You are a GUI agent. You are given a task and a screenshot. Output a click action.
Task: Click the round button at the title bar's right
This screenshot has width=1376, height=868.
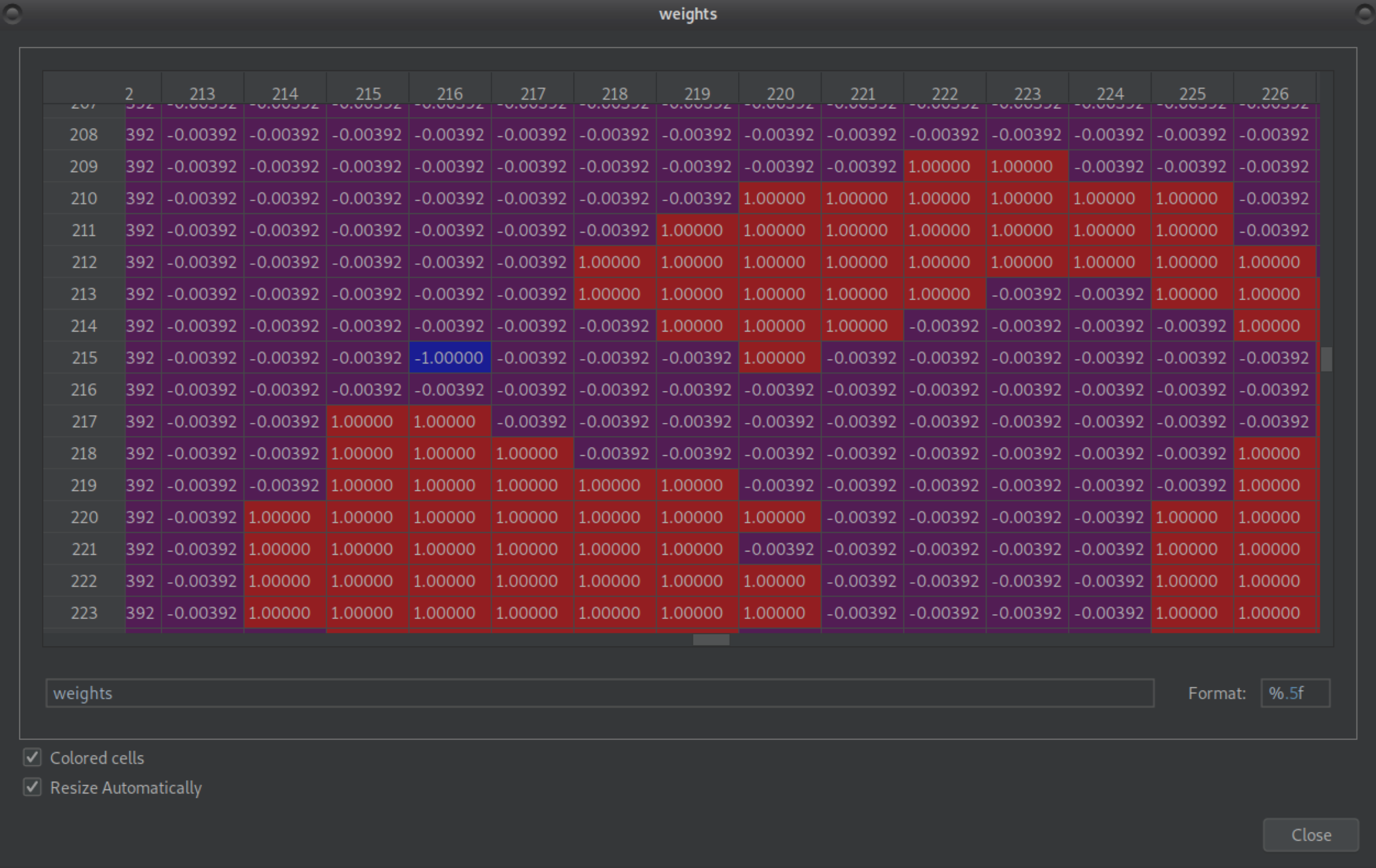[x=1365, y=14]
